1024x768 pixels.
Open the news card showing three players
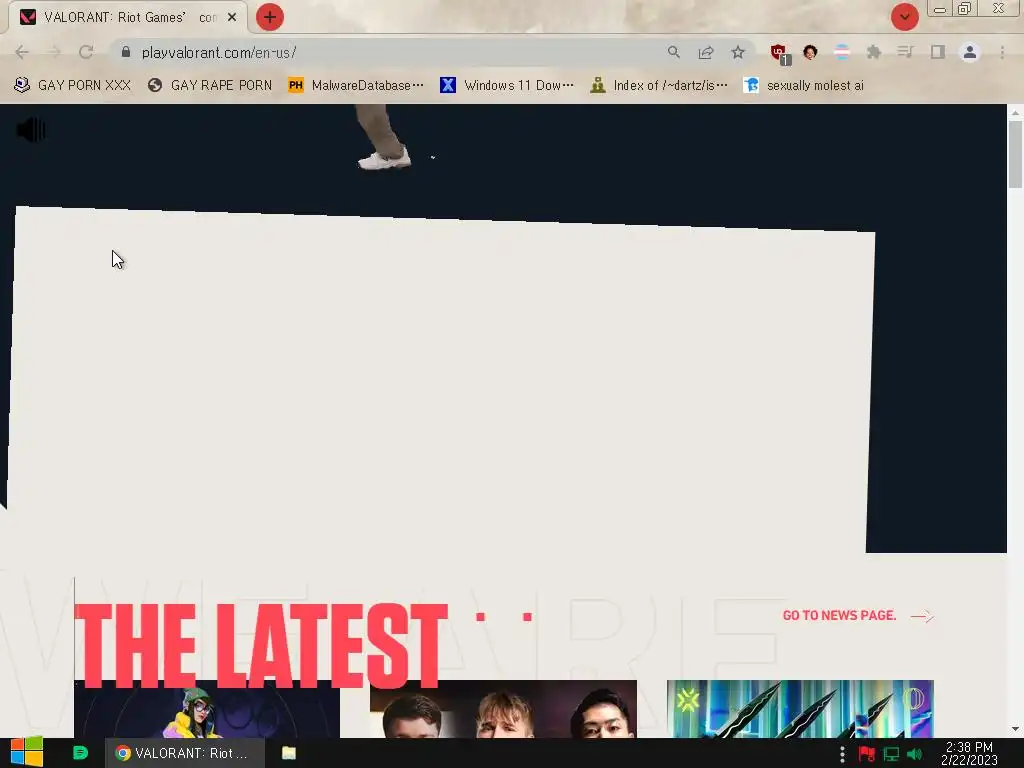click(503, 709)
